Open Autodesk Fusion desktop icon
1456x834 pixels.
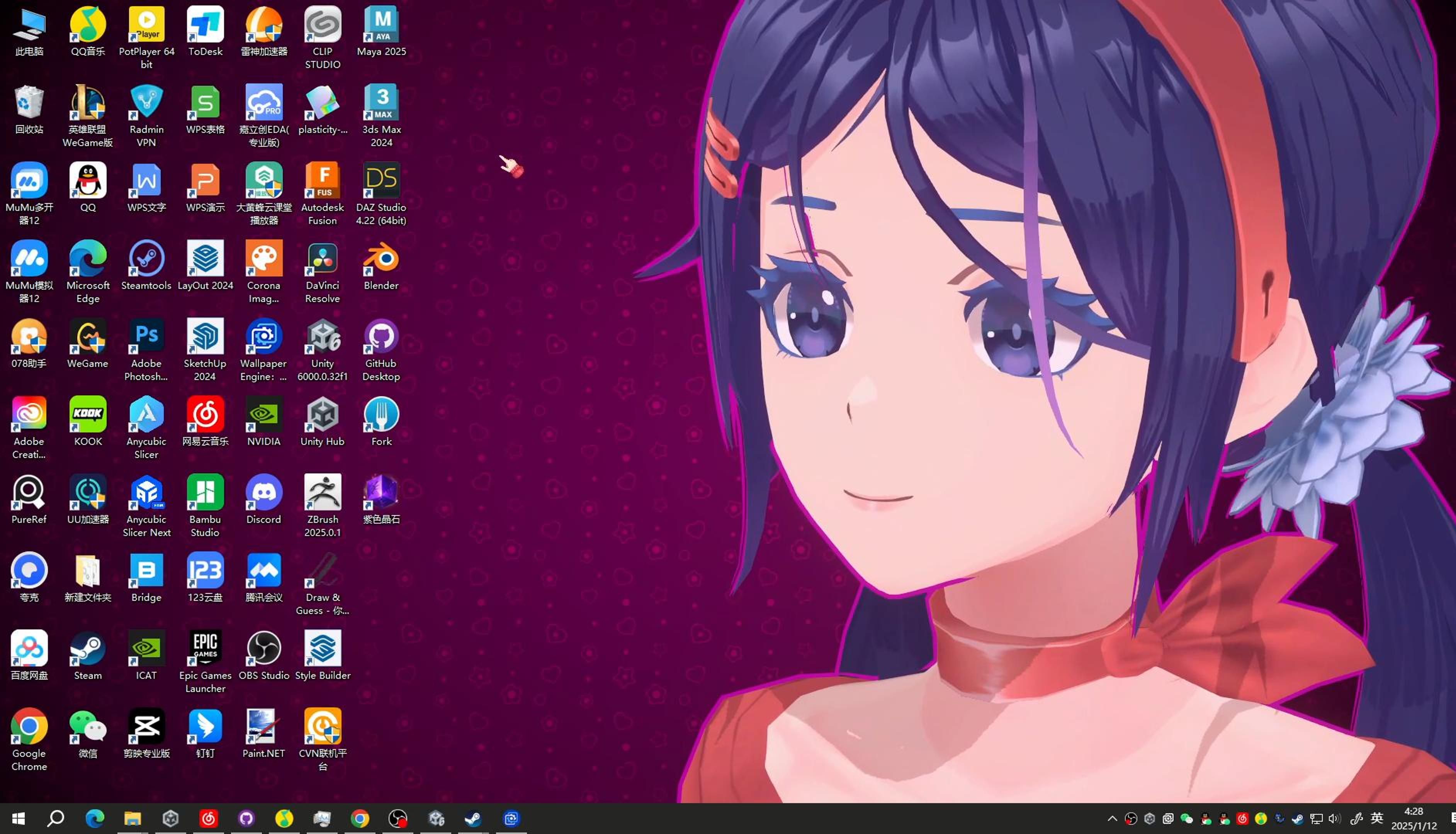323,194
